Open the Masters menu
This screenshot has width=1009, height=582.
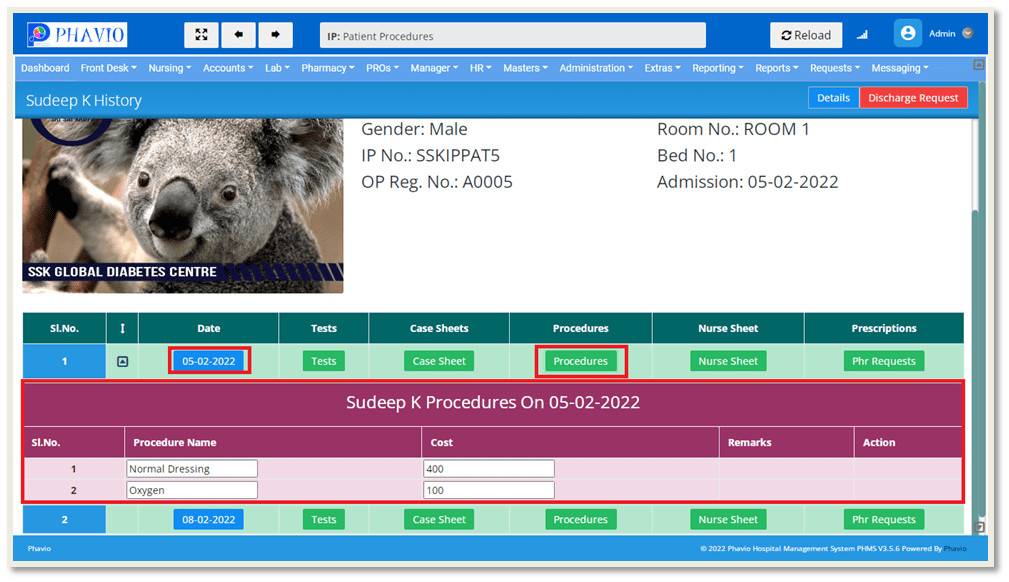[x=525, y=68]
